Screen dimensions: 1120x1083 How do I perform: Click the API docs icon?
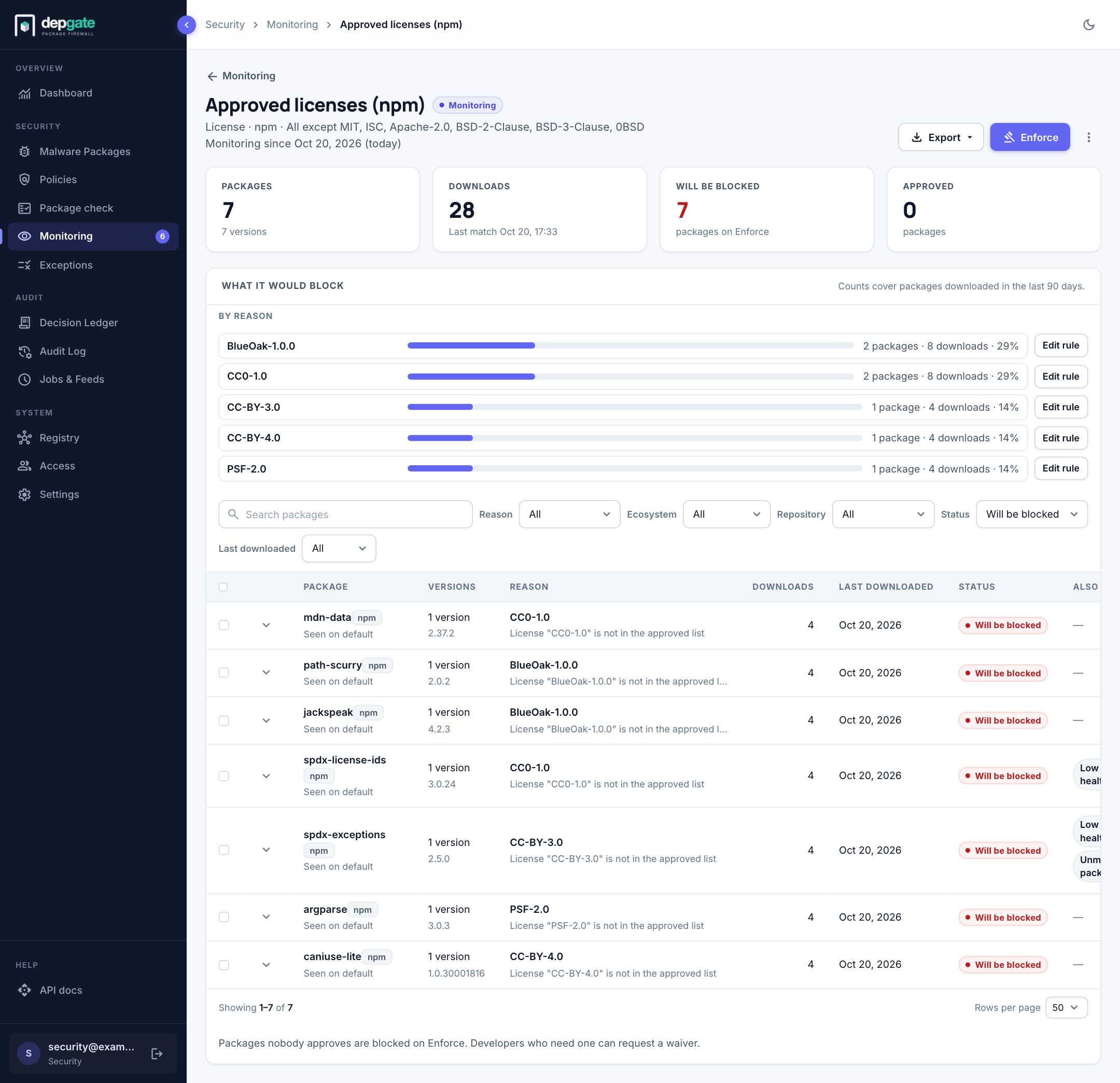(24, 990)
